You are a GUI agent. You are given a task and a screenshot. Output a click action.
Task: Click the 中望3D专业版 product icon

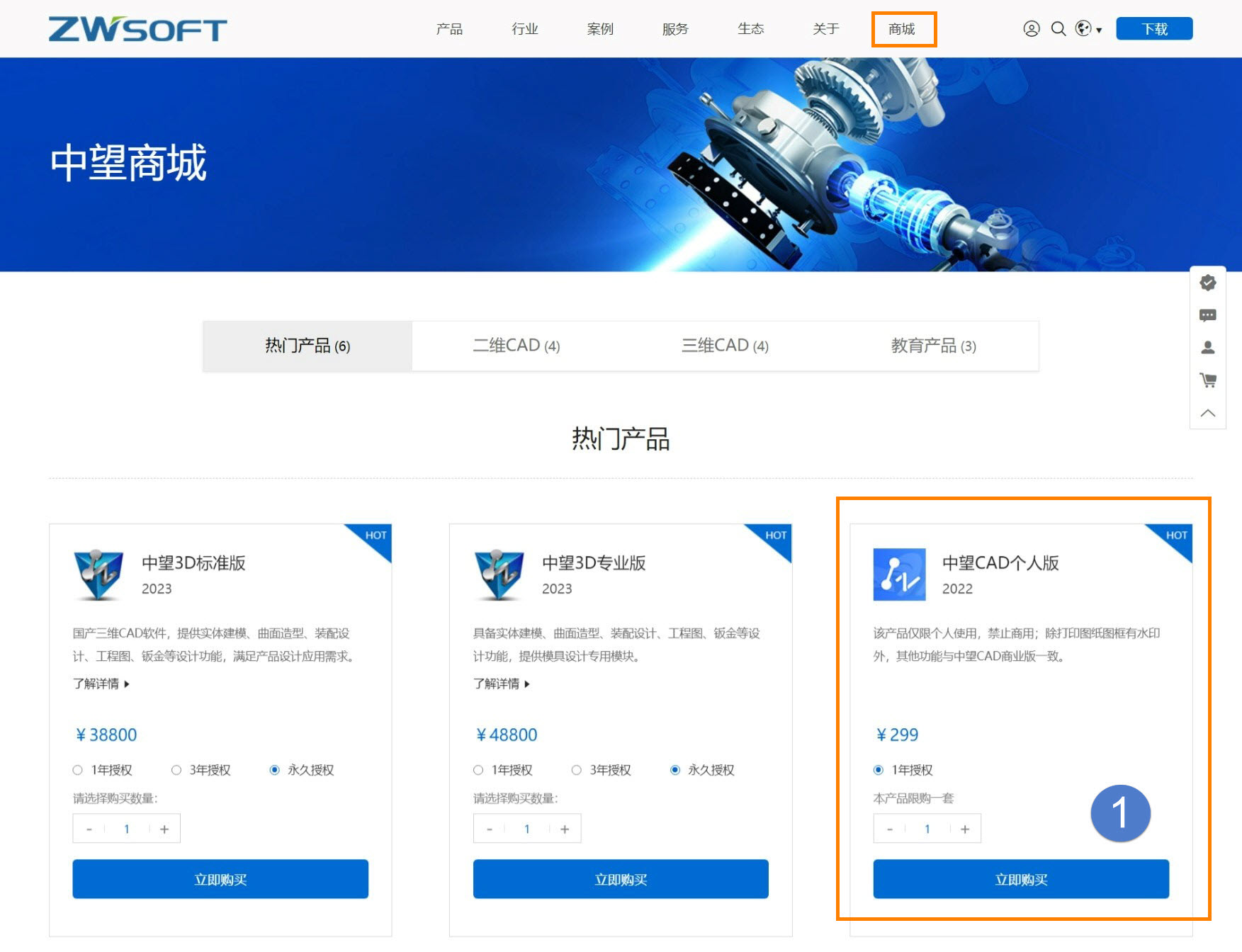(x=499, y=574)
